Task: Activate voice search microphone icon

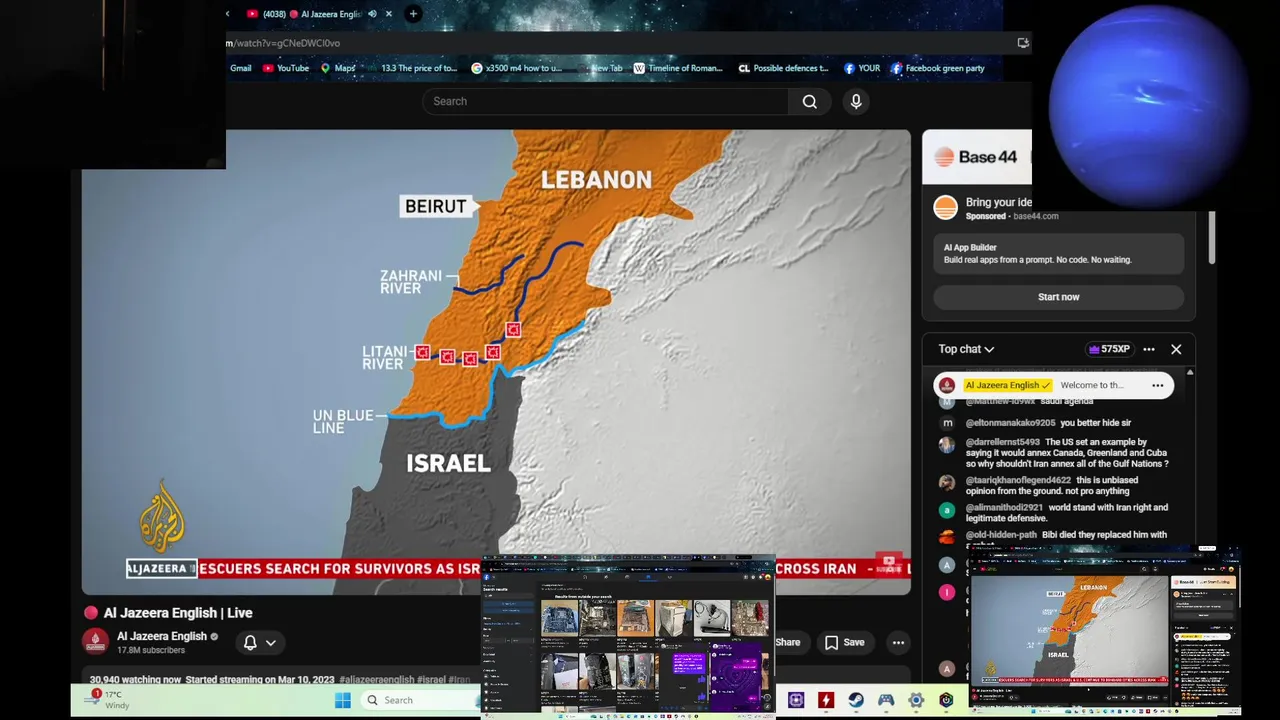Action: coord(856,101)
